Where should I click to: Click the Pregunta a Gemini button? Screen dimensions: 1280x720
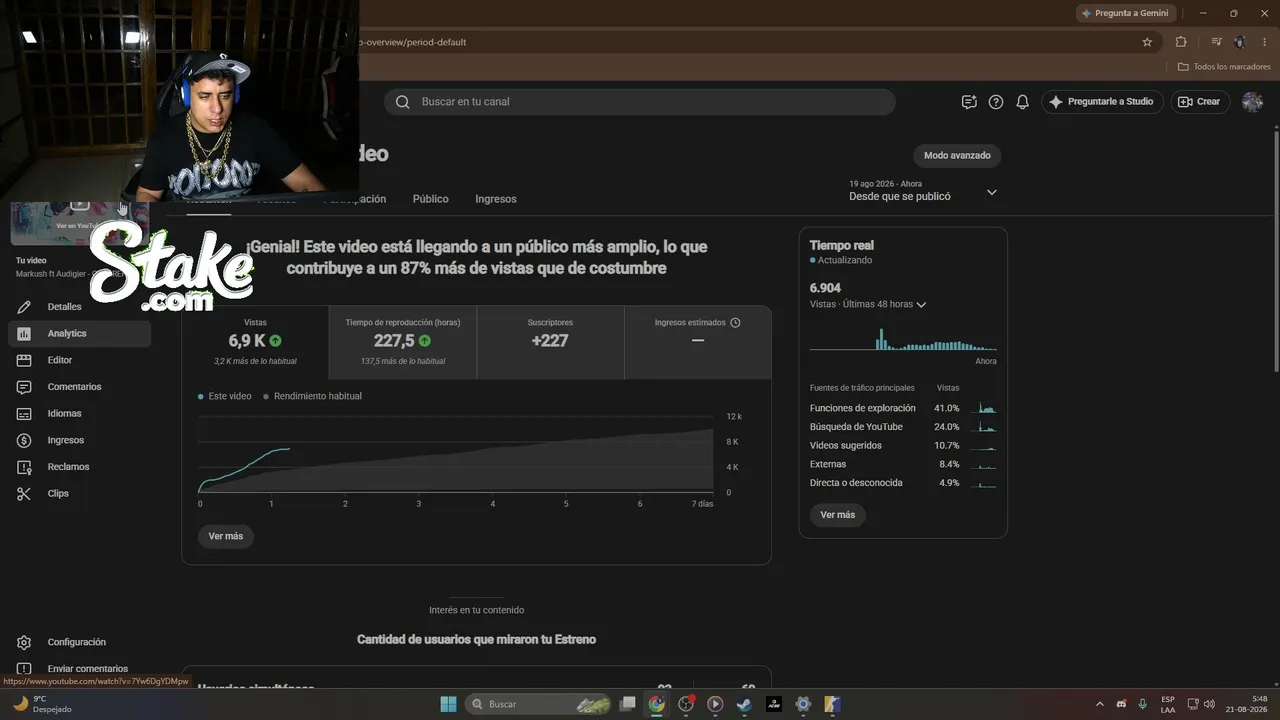click(1126, 13)
